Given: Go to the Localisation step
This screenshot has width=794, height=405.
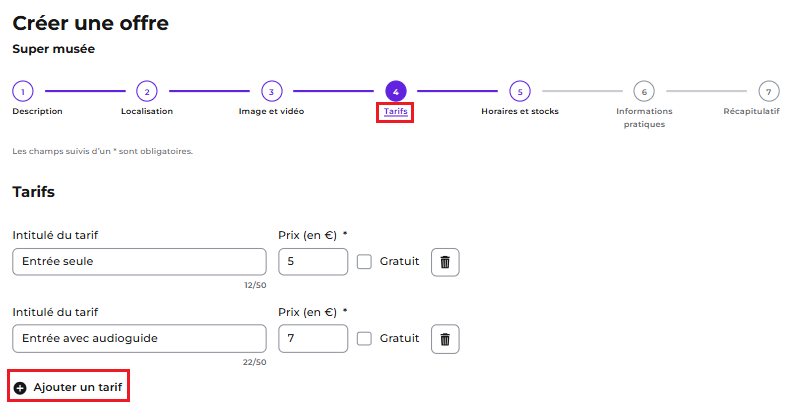Looking at the screenshot, I should coord(147,111).
